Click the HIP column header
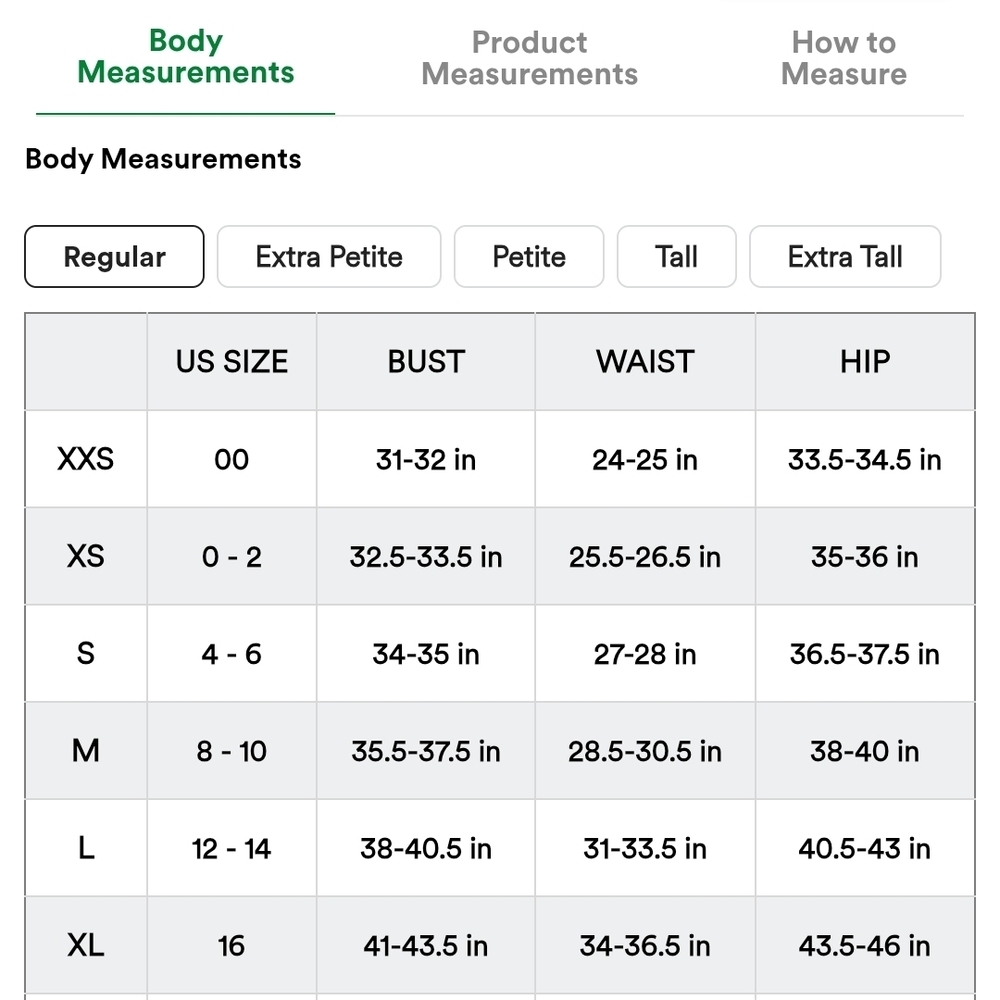The height and width of the screenshot is (1000, 1000). click(865, 362)
